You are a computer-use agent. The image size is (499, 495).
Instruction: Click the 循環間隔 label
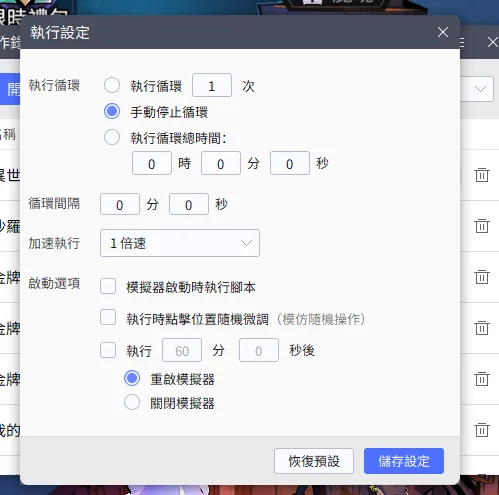(54, 203)
